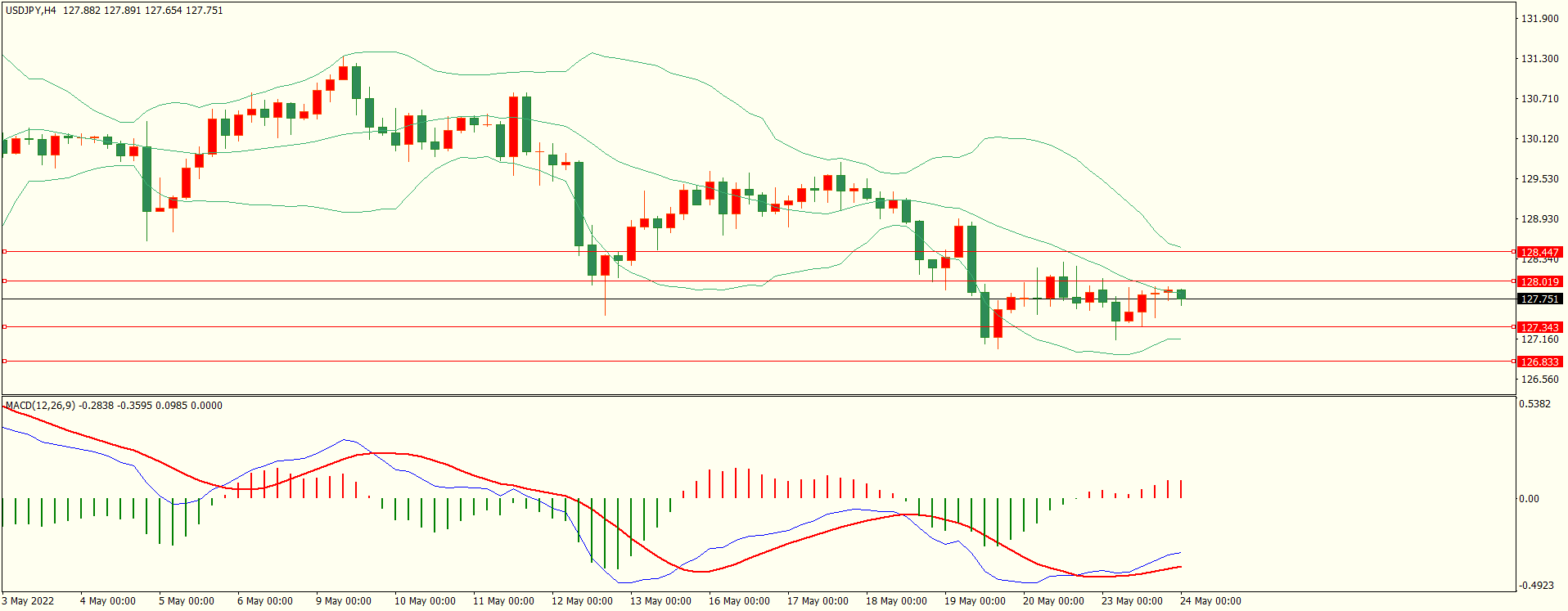This screenshot has height=611, width=1568.
Task: Click the 127.343 support level price tag
Action: 1539,327
